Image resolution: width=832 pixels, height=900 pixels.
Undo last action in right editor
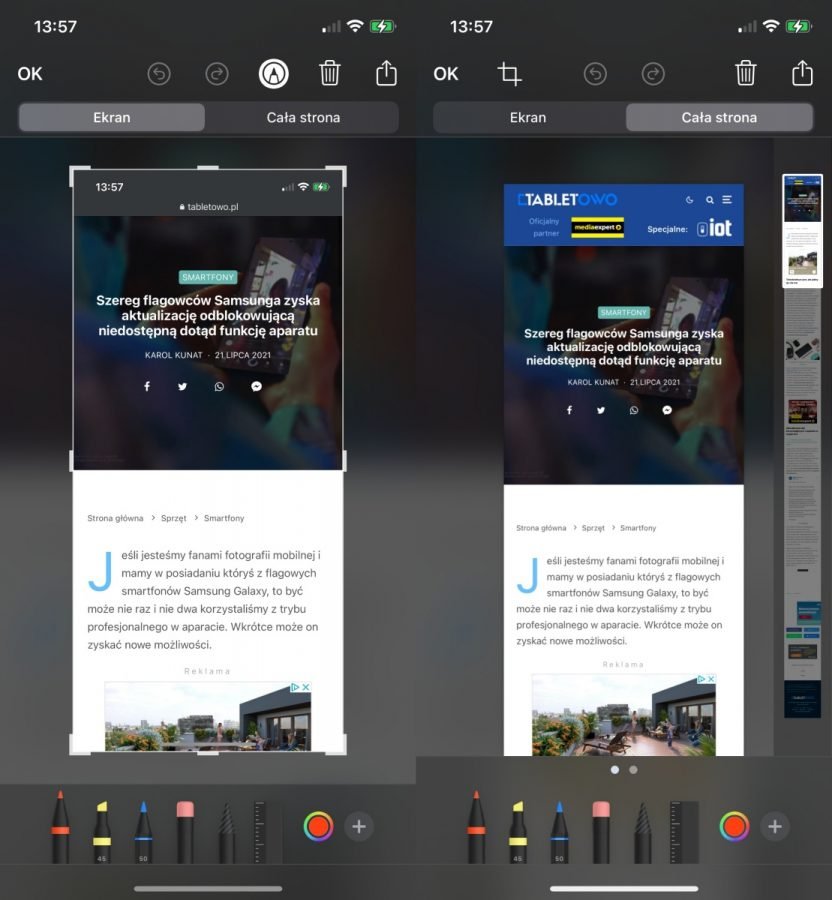click(595, 74)
